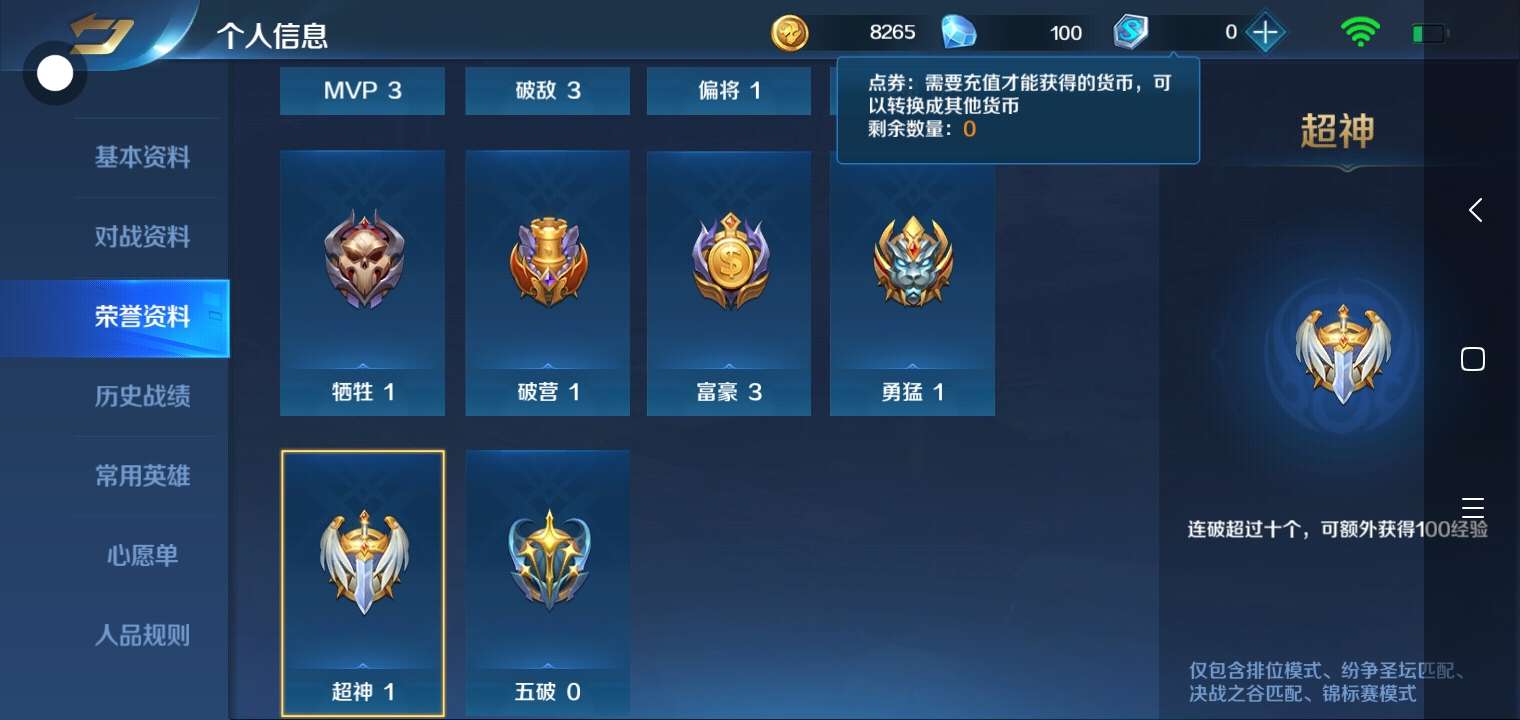The height and width of the screenshot is (720, 1520).
Task: Select the 牺牲 skull badge icon
Action: click(363, 262)
